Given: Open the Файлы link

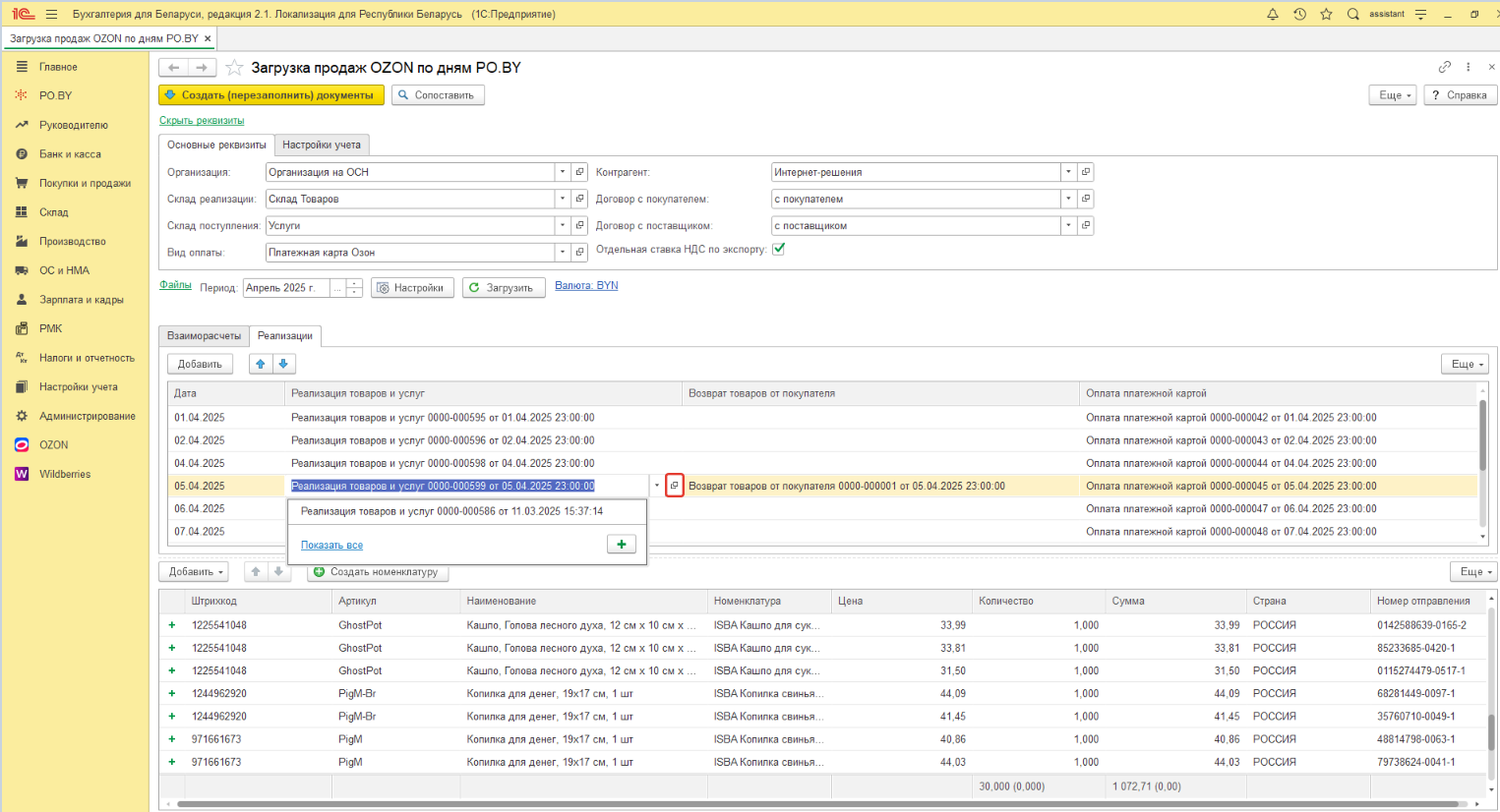Looking at the screenshot, I should tap(176, 285).
